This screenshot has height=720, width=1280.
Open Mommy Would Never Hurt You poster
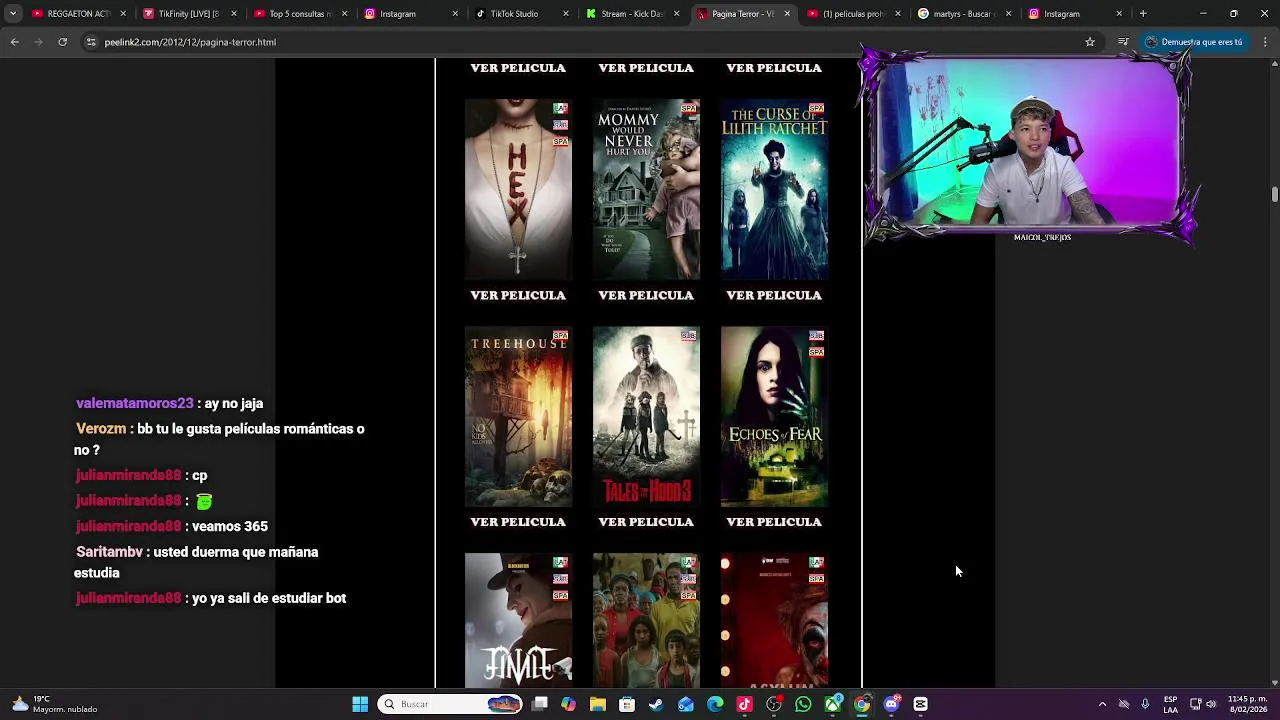[646, 189]
